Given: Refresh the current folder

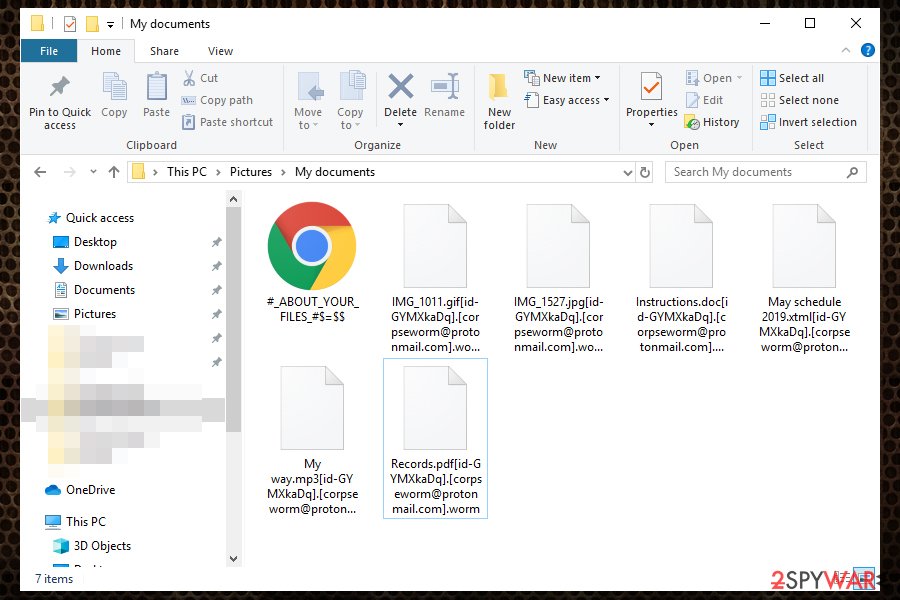Looking at the screenshot, I should click(x=645, y=172).
